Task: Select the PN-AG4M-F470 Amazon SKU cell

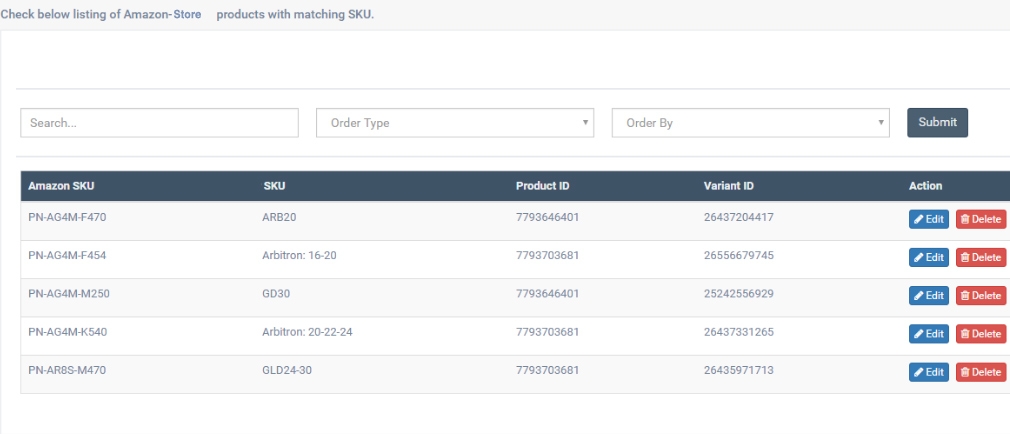Action: [67, 218]
